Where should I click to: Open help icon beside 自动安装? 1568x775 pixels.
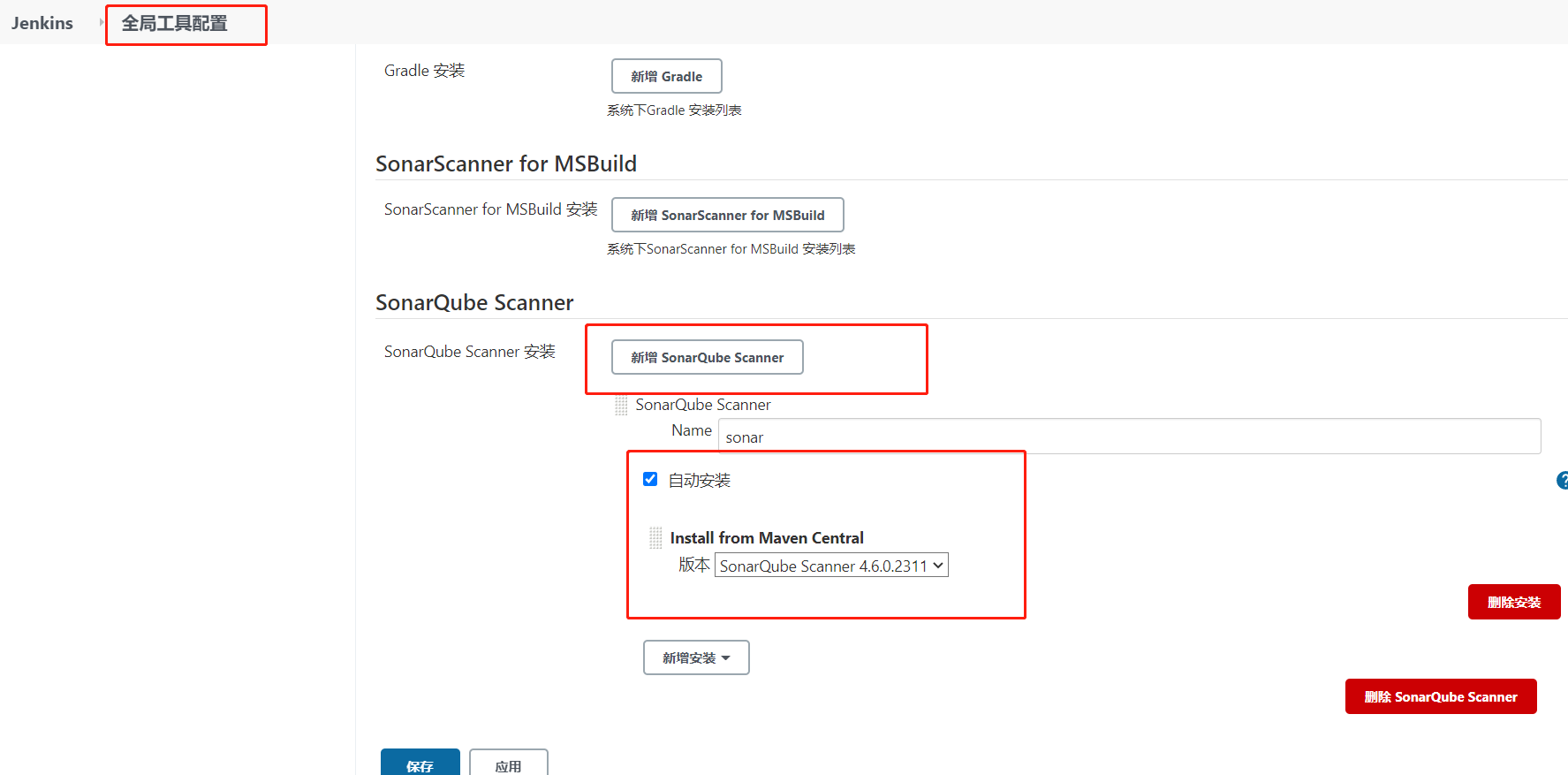point(1562,481)
